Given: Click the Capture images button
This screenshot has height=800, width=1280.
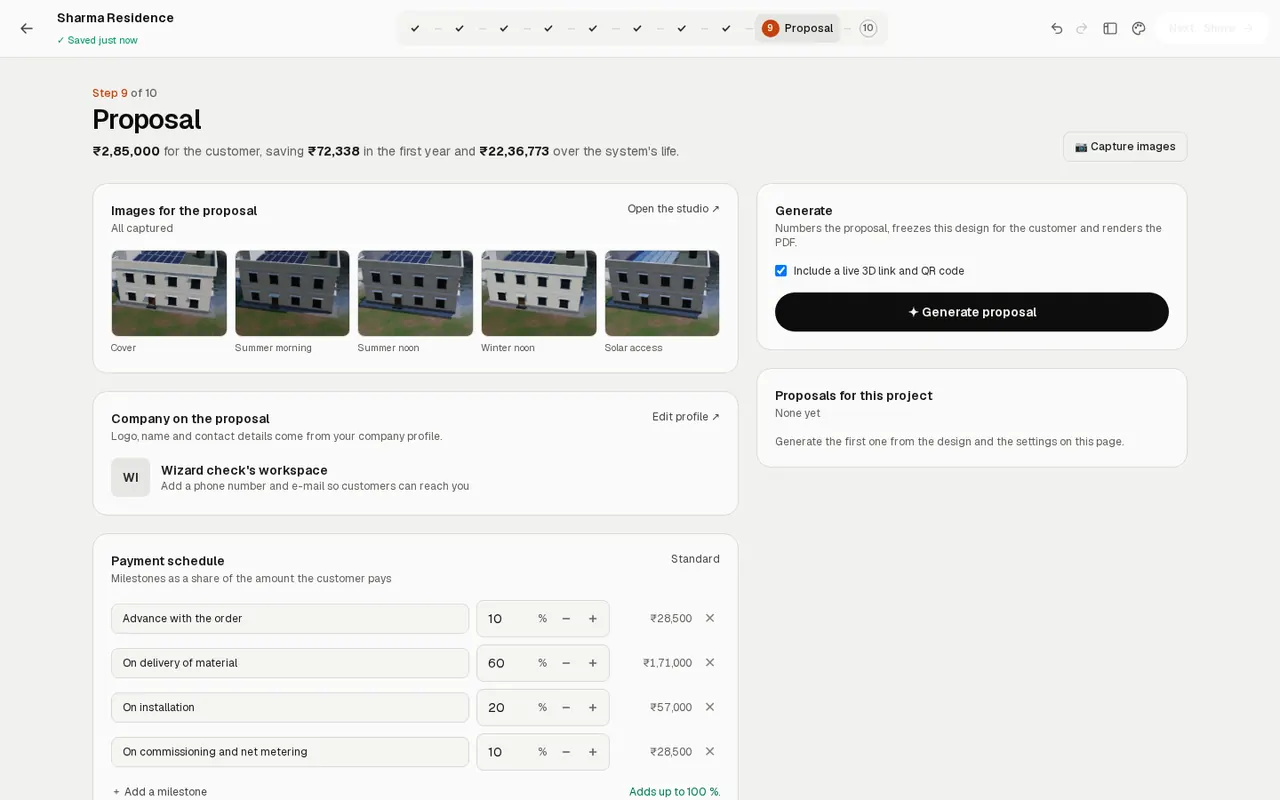Looking at the screenshot, I should [x=1125, y=146].
